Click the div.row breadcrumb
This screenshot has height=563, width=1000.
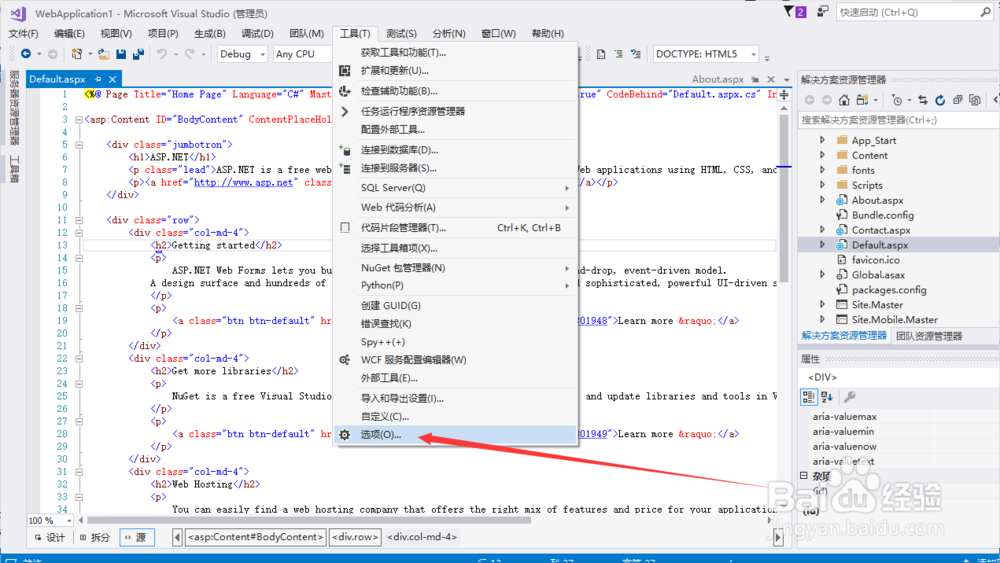pos(355,537)
